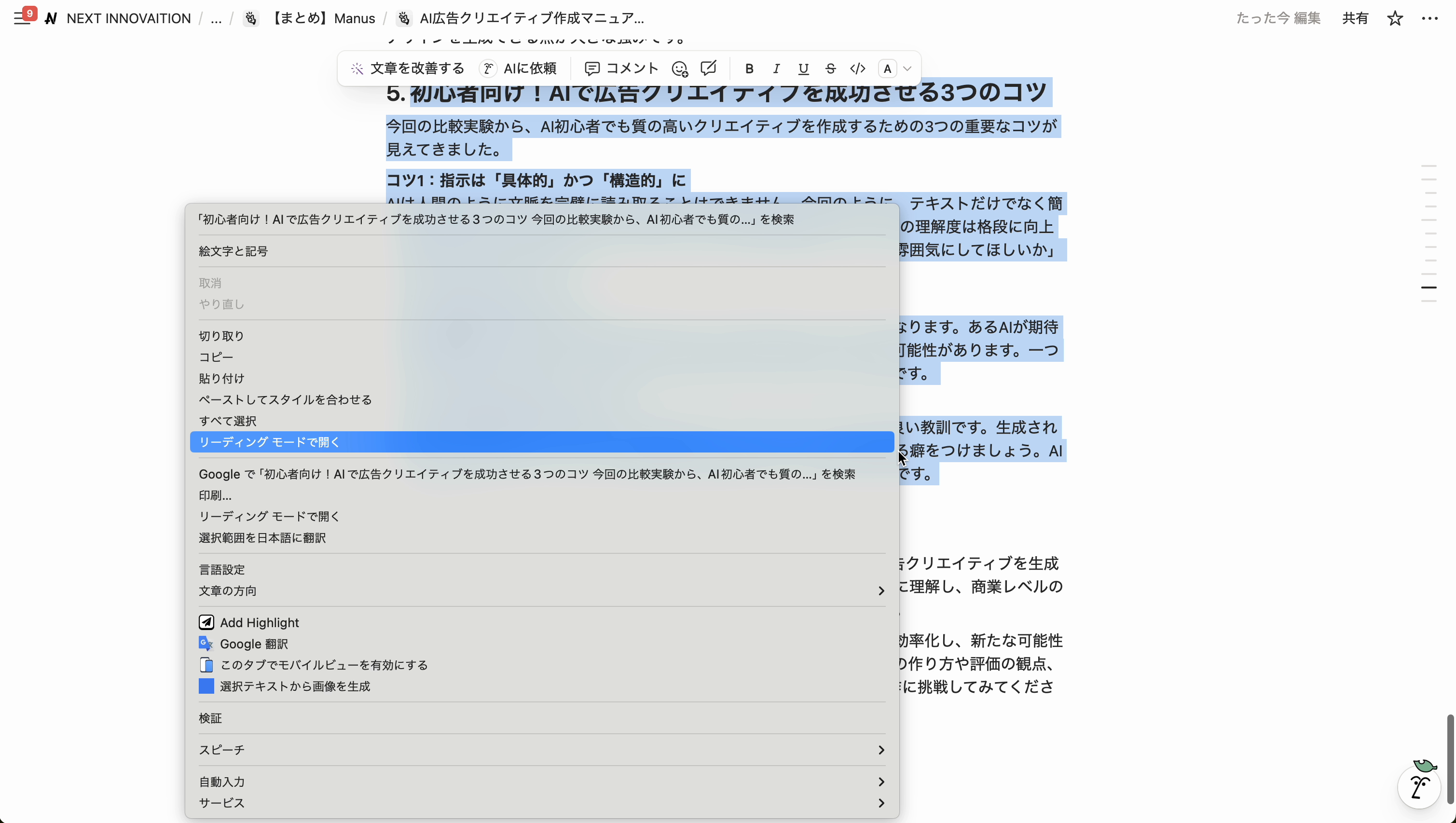Click the 共有 share button
The image size is (1456, 823).
click(1355, 18)
